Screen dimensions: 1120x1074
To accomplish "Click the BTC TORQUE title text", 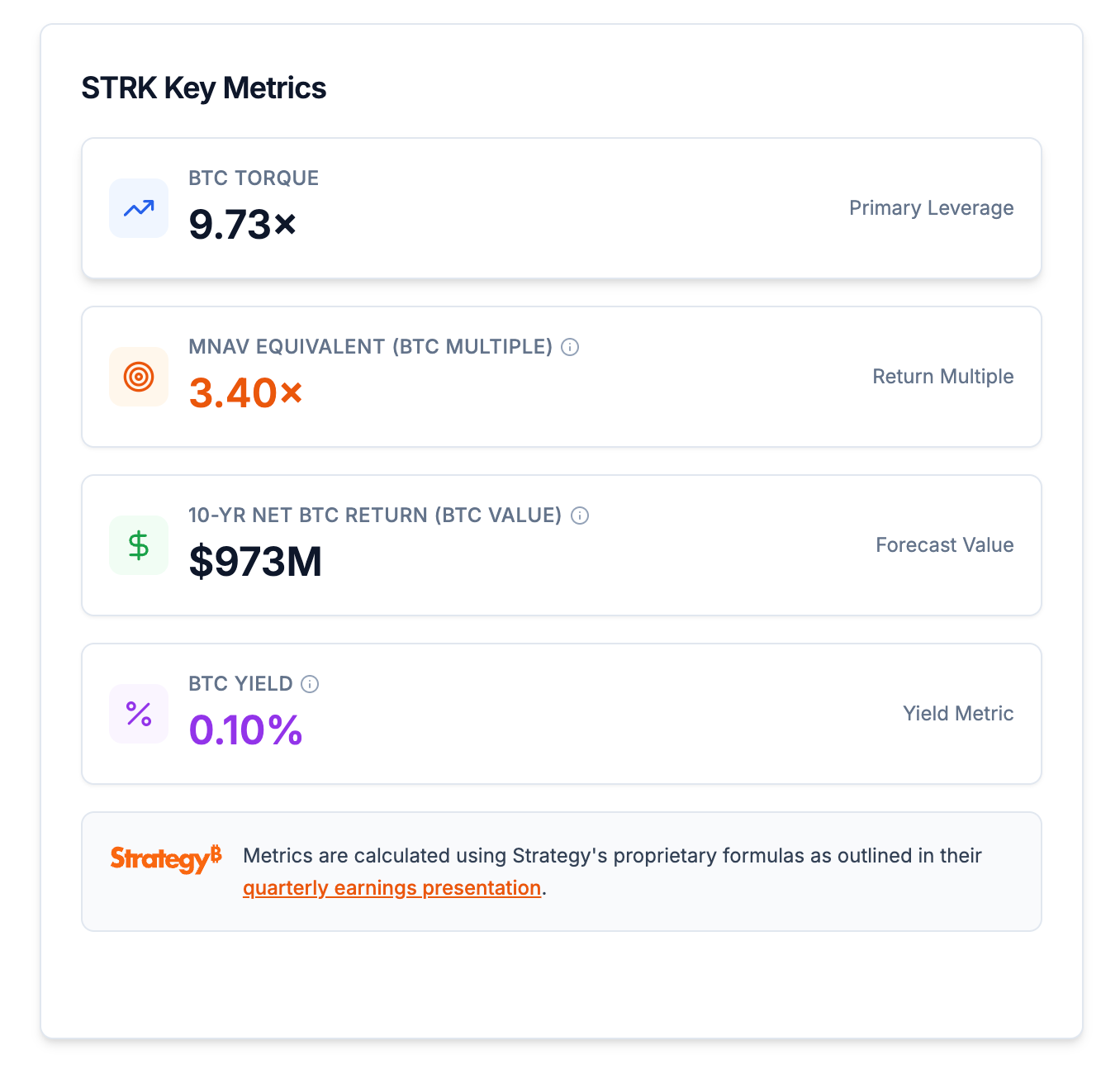I will [254, 178].
